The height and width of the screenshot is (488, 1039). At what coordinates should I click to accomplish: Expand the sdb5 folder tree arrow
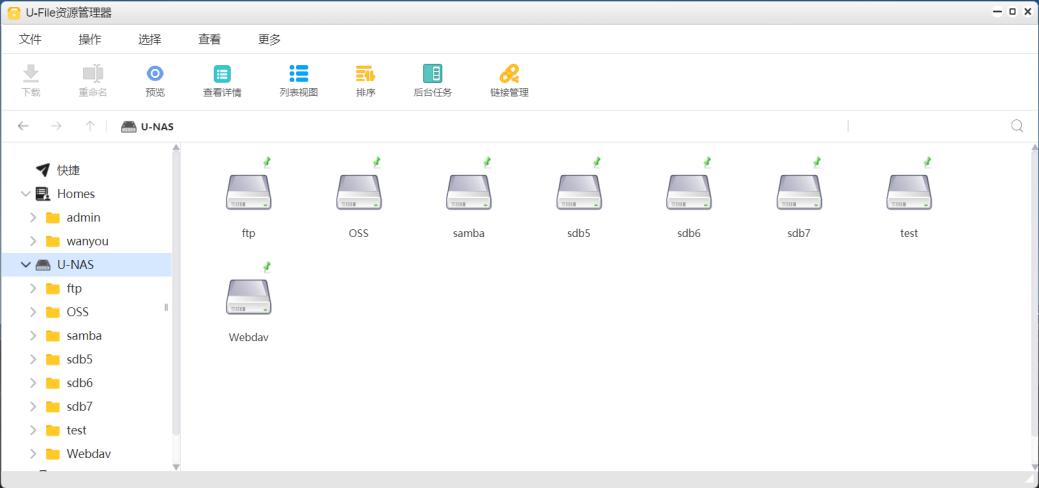[33, 359]
